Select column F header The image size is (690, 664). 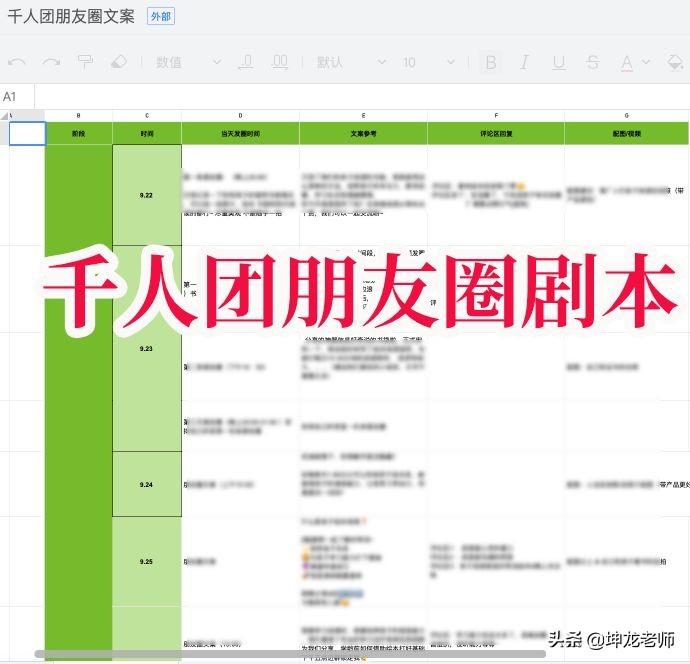(496, 116)
